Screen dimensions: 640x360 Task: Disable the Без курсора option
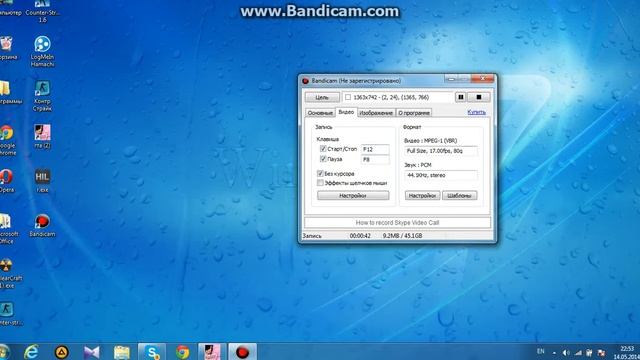[x=320, y=173]
